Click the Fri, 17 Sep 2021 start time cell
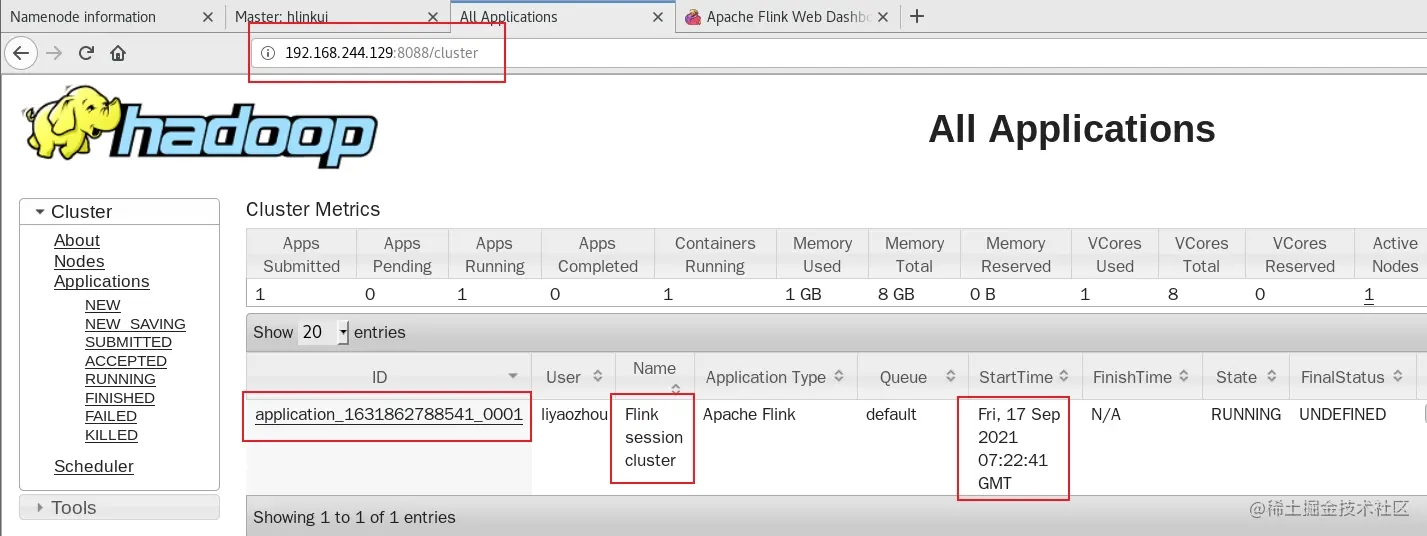This screenshot has height=536, width=1427. [1019, 448]
